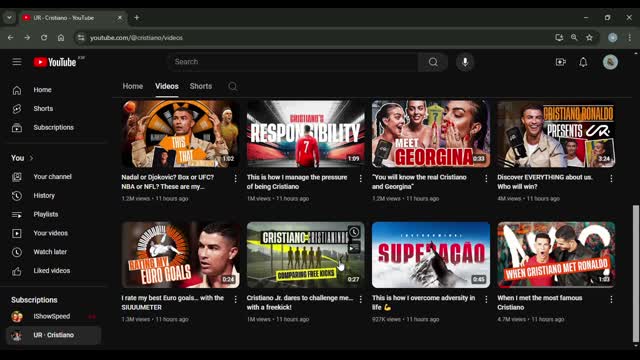The width and height of the screenshot is (640, 360).
Task: Click Watch later clock on freekick thumbnail
Action: point(354,232)
